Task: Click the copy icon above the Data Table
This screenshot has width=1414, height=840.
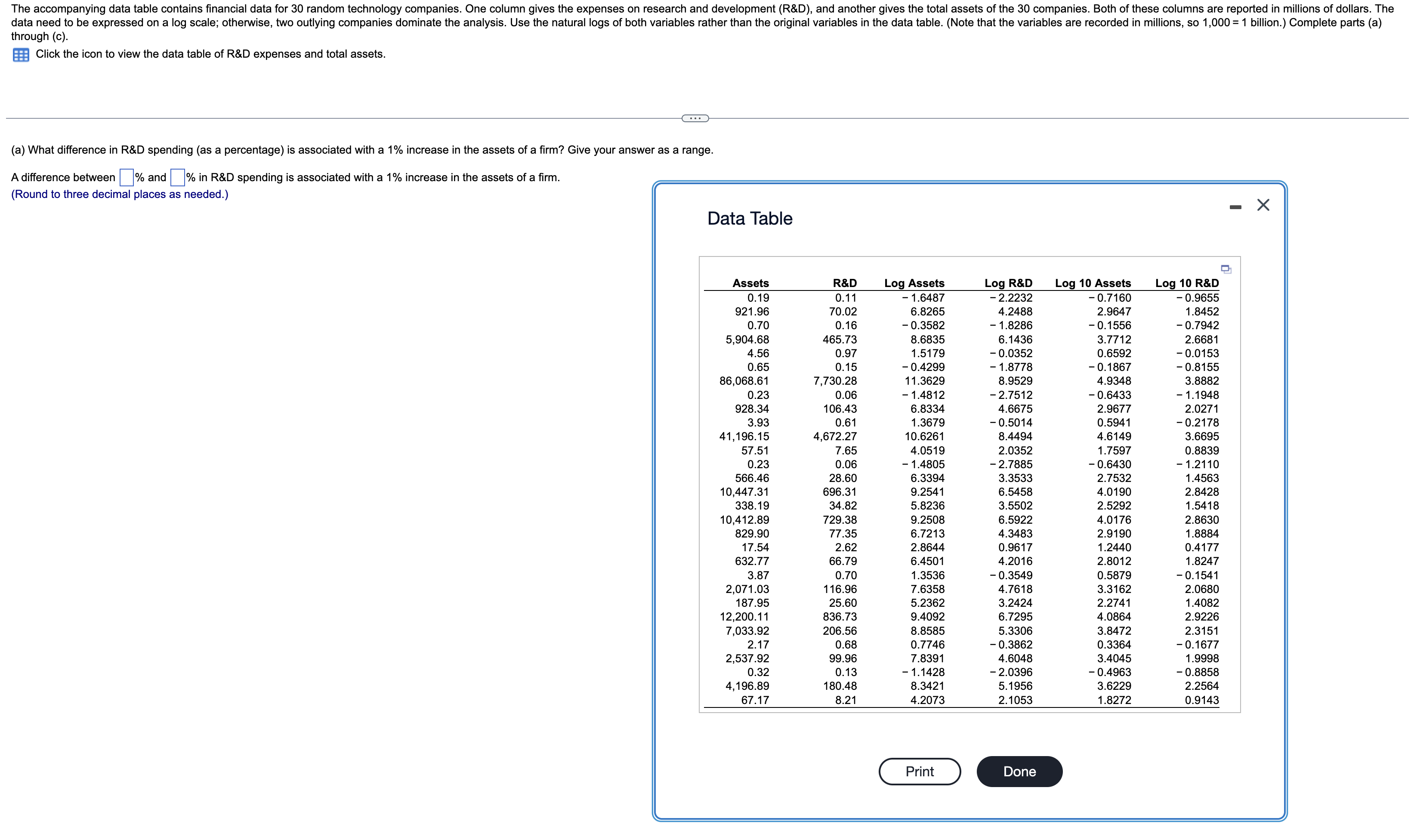Action: (1226, 269)
